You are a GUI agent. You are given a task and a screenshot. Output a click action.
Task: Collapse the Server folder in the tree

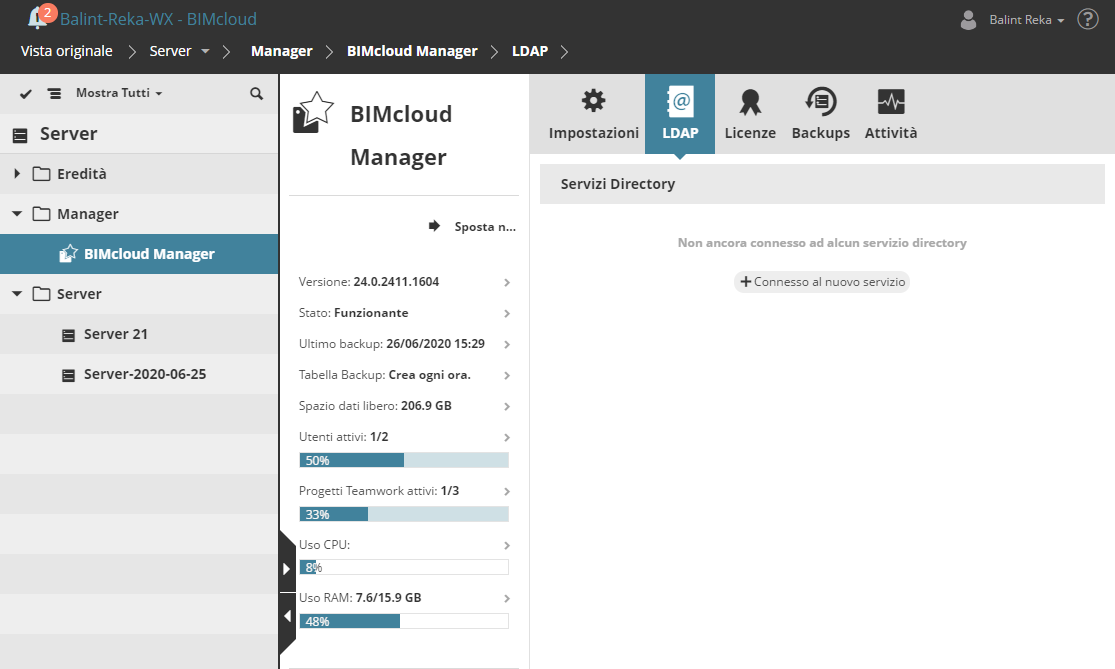tap(17, 293)
